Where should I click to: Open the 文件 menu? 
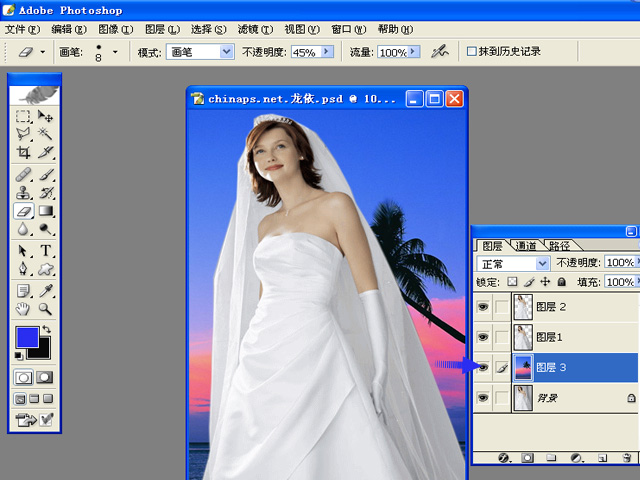click(22, 29)
